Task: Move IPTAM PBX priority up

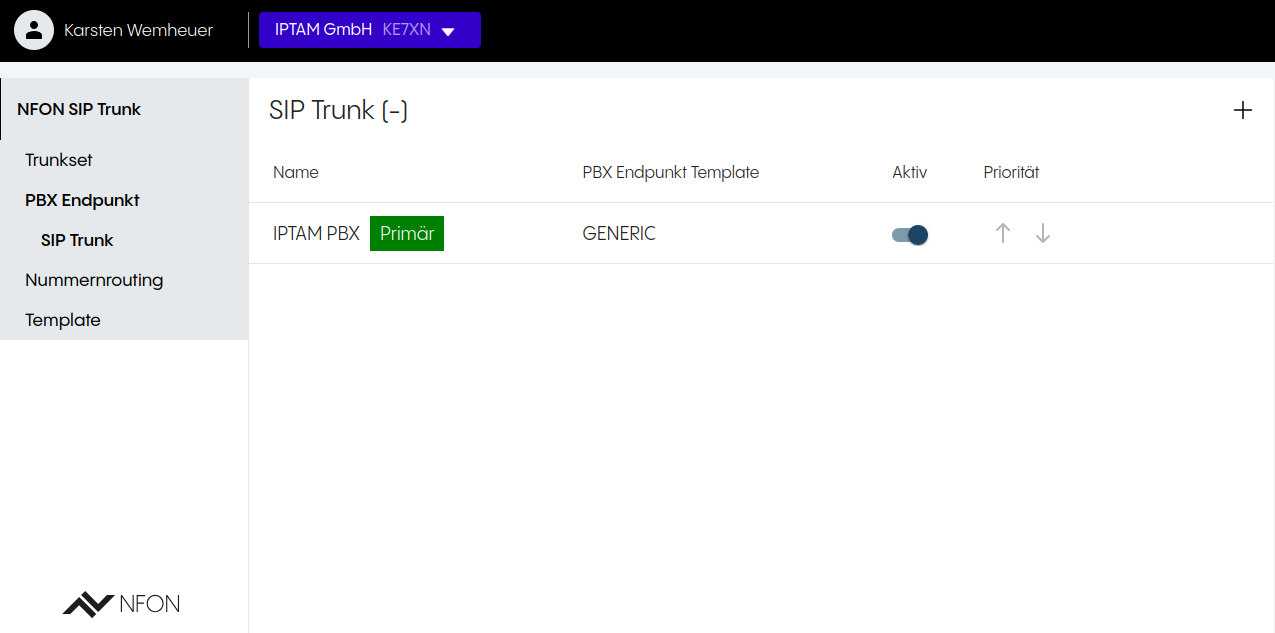Action: pyautogui.click(x=1003, y=233)
